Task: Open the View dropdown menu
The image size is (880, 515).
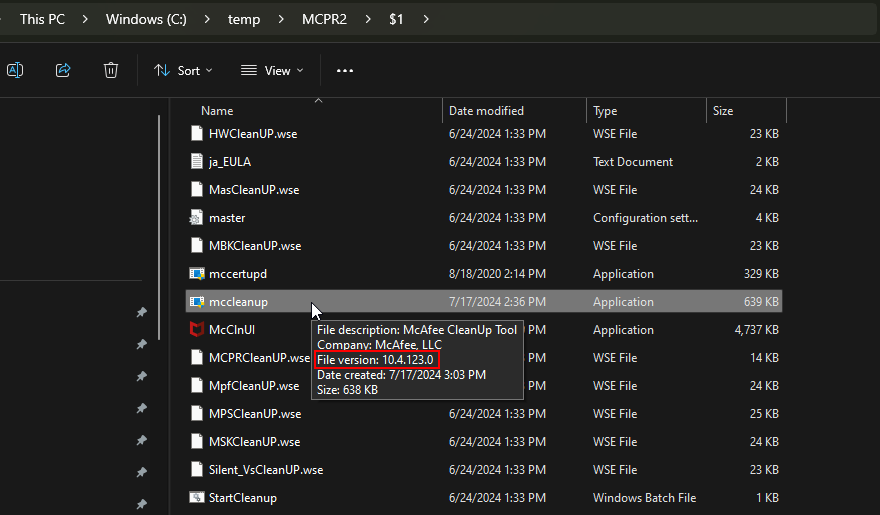Action: click(x=272, y=70)
